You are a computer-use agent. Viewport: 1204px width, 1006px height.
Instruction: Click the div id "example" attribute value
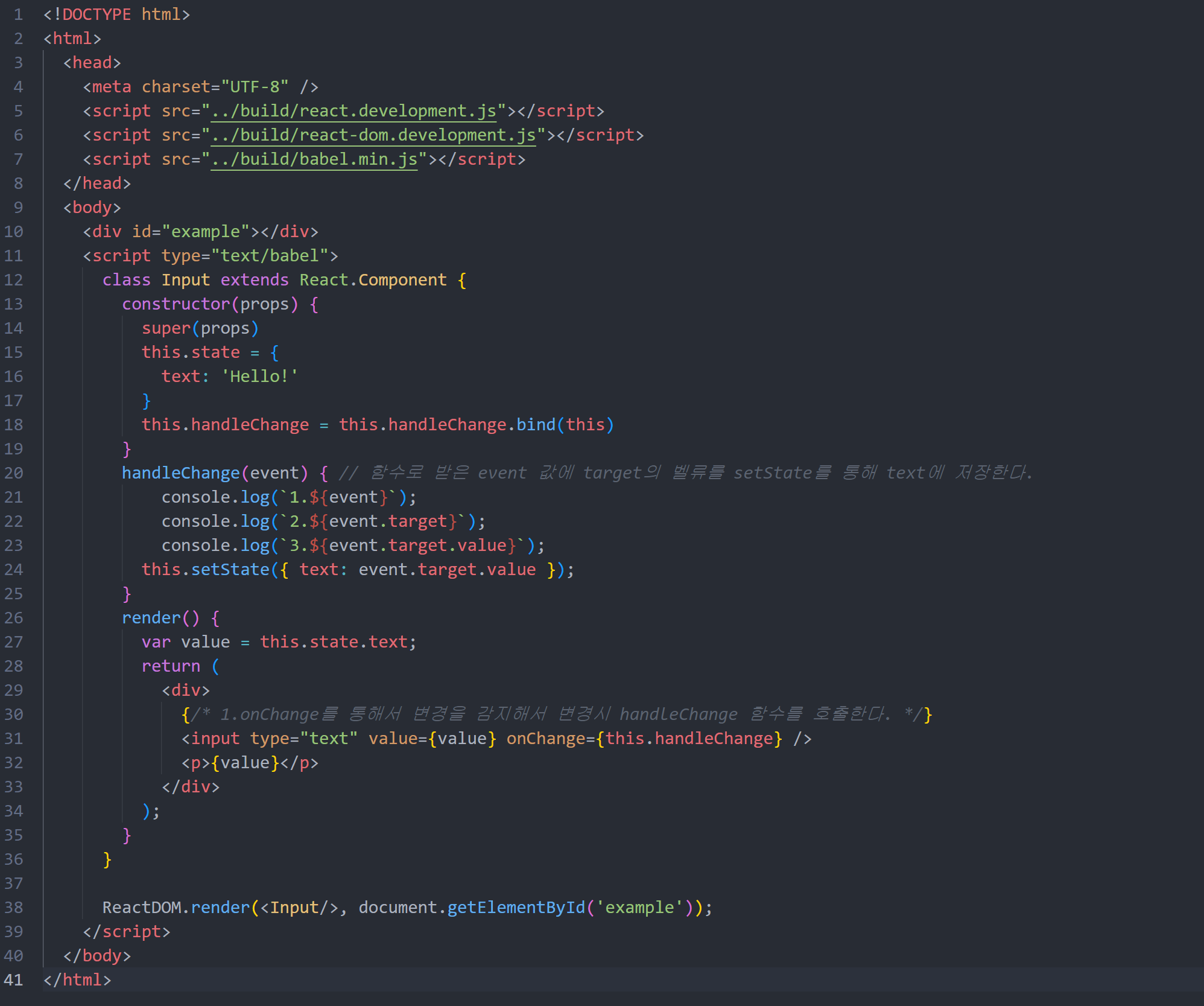click(x=206, y=232)
